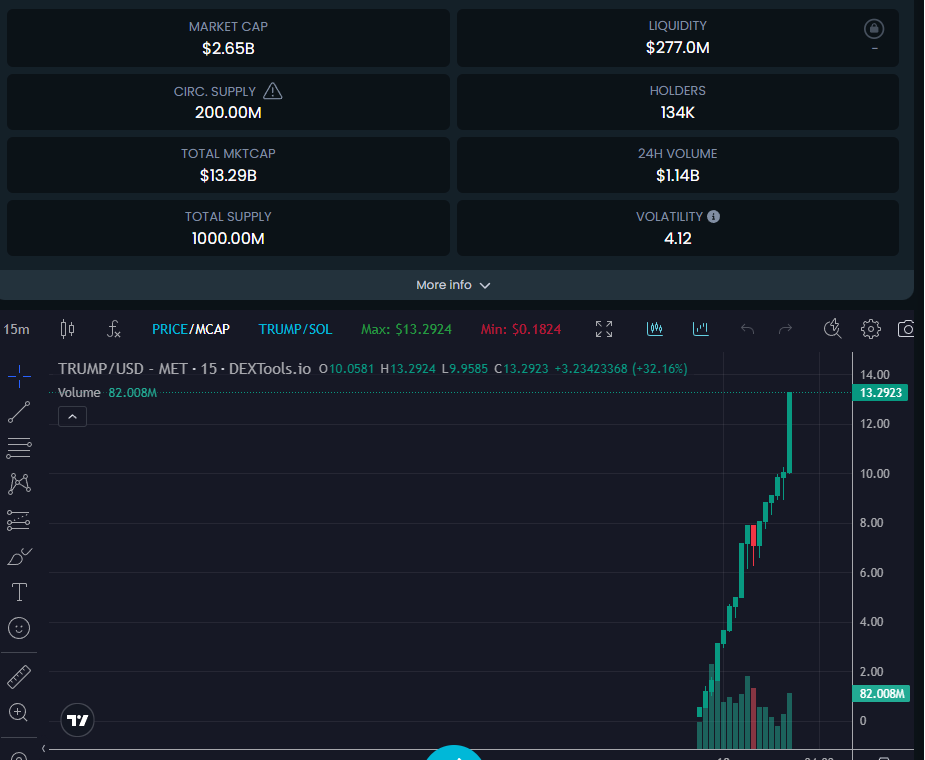Screen dimensions: 925x760
Task: Click the Liquidity $277.0M value
Action: click(678, 48)
